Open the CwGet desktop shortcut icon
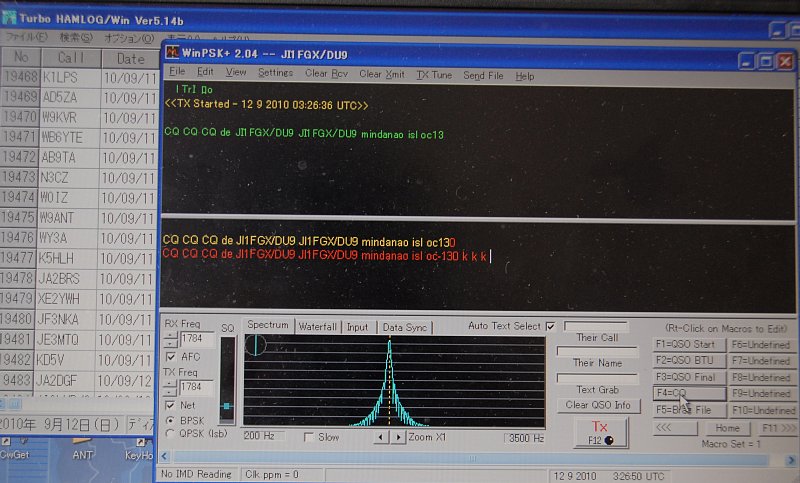 (14, 449)
